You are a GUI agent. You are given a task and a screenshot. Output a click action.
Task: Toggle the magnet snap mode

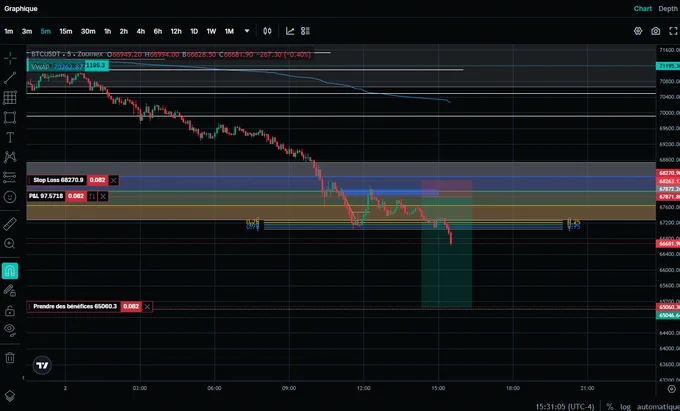10,271
